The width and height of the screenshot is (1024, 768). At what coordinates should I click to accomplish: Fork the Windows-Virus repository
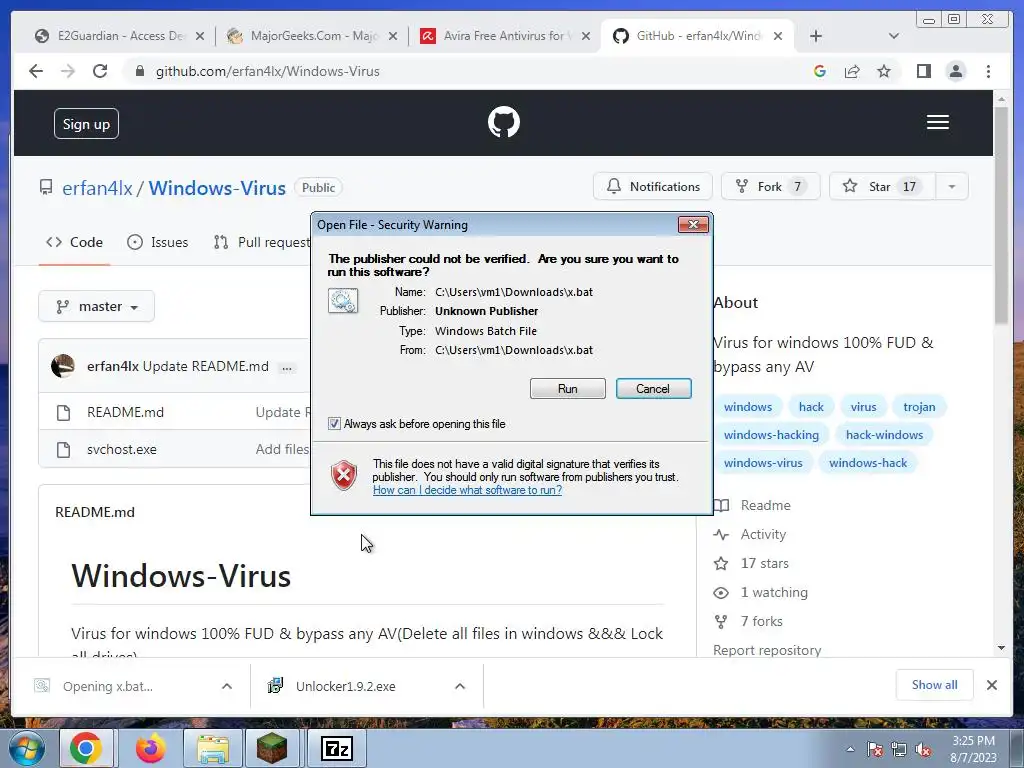coord(771,187)
